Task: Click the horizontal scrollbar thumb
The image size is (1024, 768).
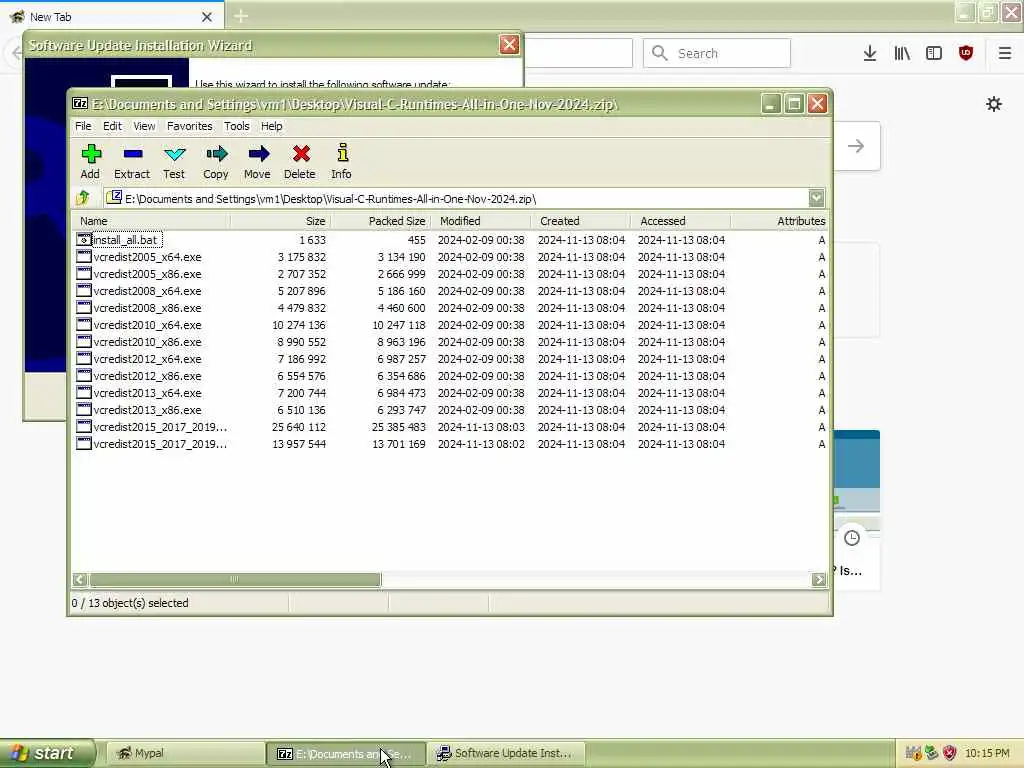Action: point(235,579)
